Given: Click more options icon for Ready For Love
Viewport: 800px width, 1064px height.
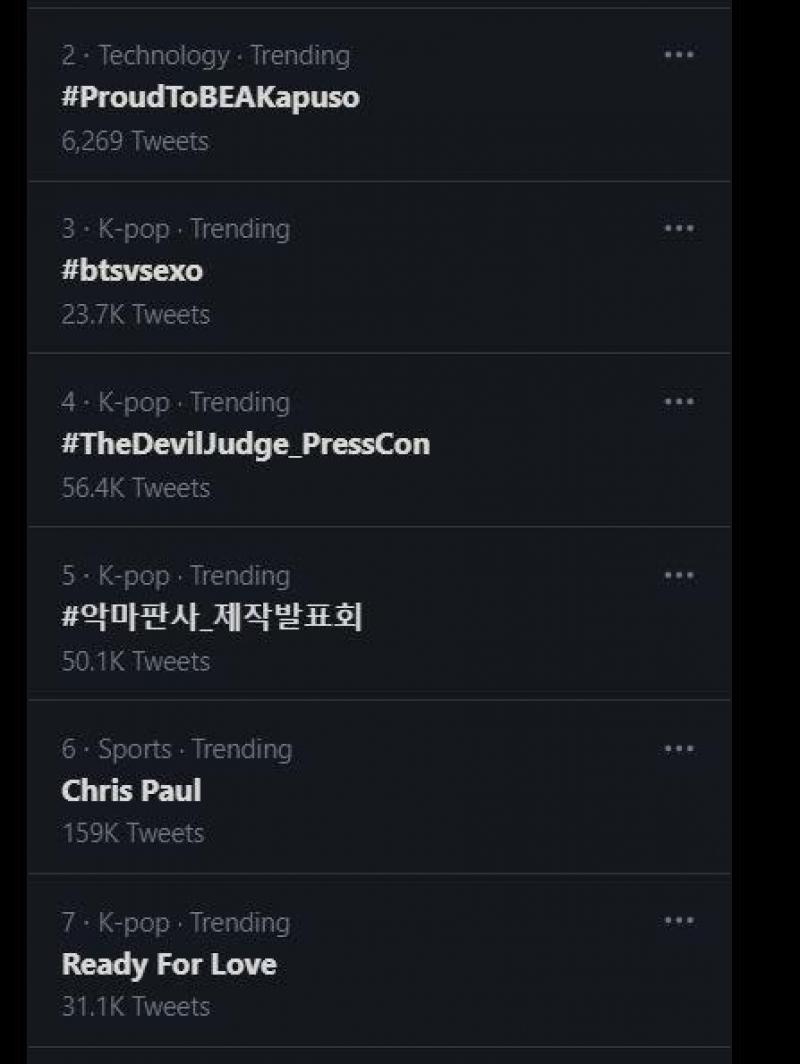Looking at the screenshot, I should [x=679, y=921].
